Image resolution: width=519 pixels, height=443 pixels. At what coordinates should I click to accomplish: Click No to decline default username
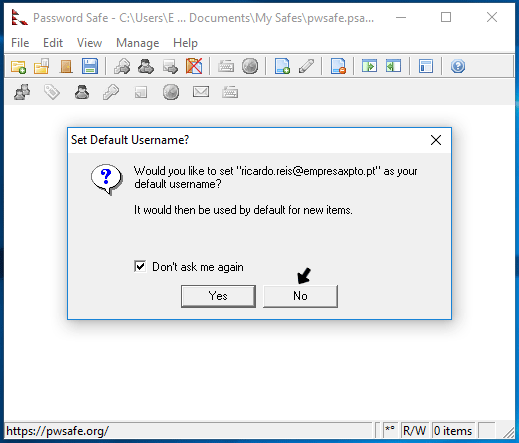click(x=300, y=296)
